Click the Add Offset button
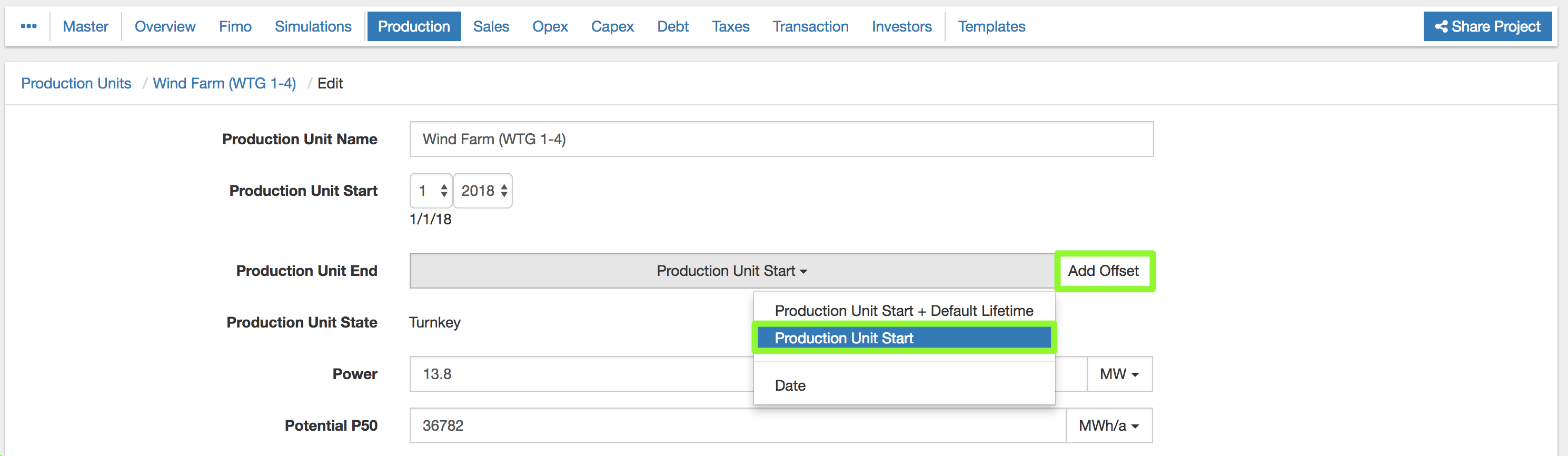 pos(1103,271)
